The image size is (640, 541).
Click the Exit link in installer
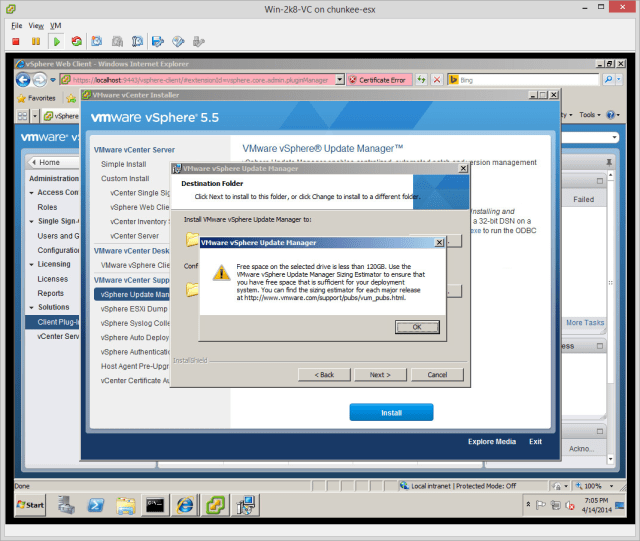(535, 442)
